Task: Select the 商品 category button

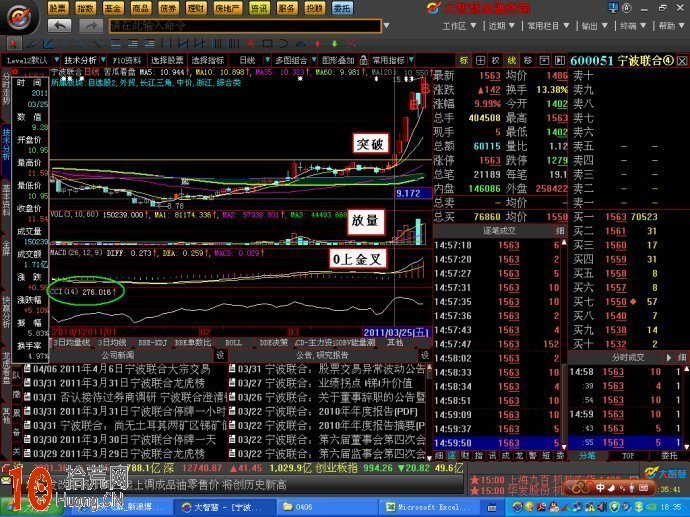Action: (141, 8)
